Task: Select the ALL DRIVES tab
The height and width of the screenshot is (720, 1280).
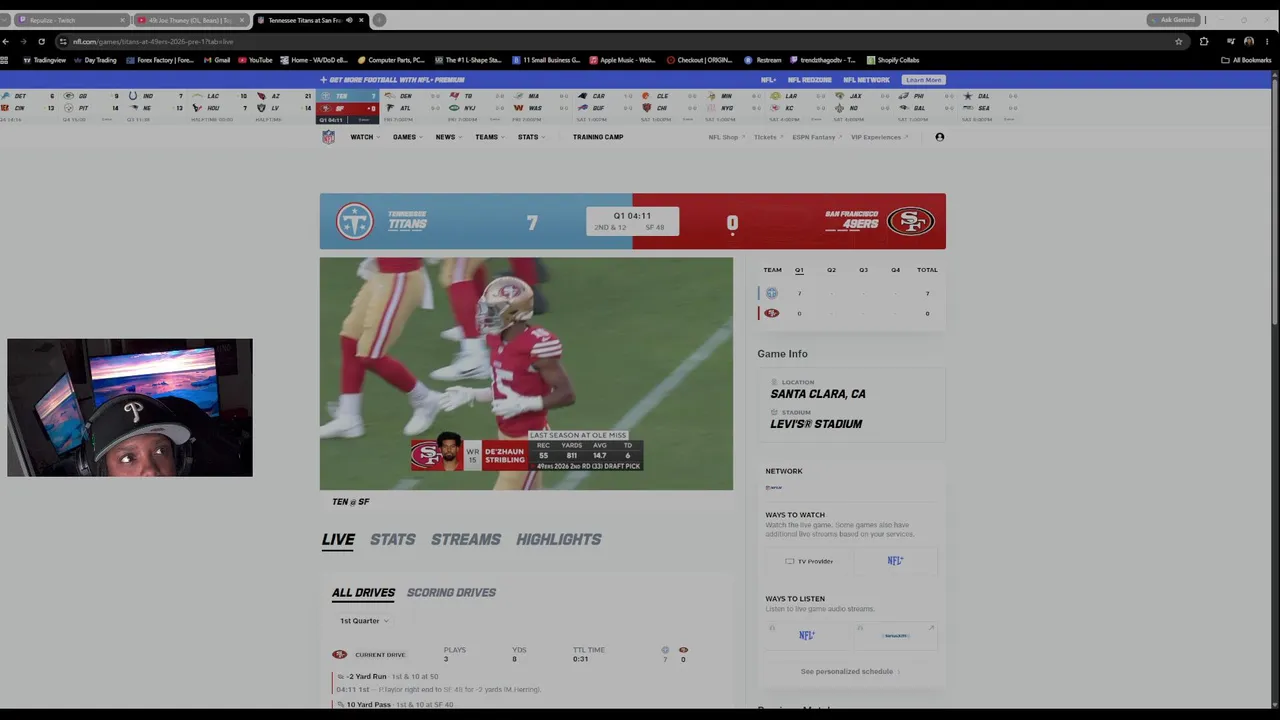Action: (363, 593)
